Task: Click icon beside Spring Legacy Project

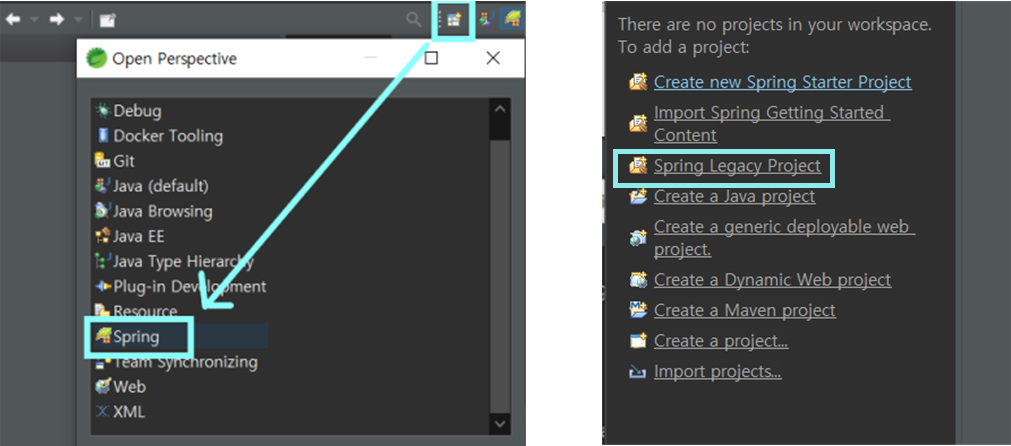Action: [x=638, y=166]
